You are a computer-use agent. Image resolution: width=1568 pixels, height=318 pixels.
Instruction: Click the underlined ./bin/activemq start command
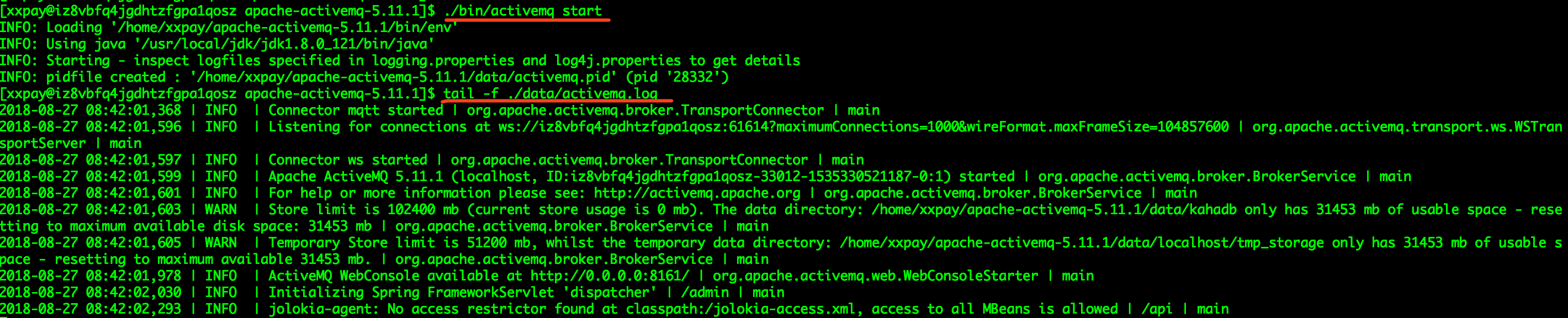(x=523, y=10)
